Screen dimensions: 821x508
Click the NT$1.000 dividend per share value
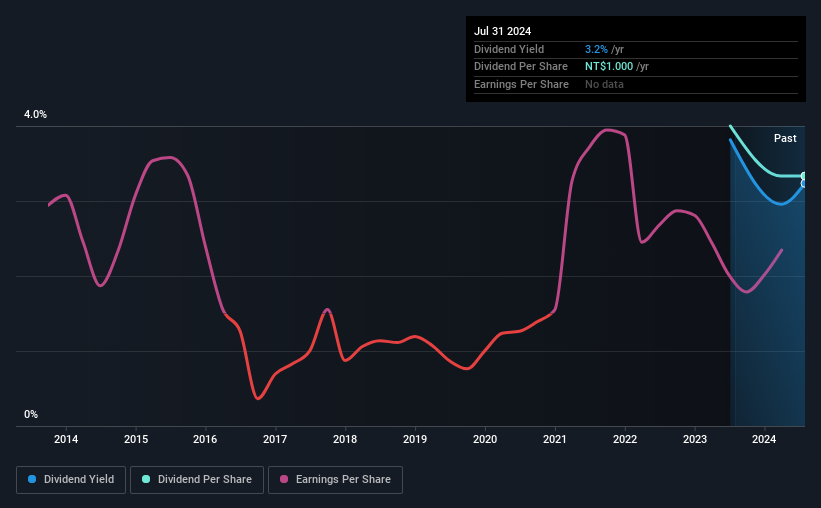coord(609,67)
